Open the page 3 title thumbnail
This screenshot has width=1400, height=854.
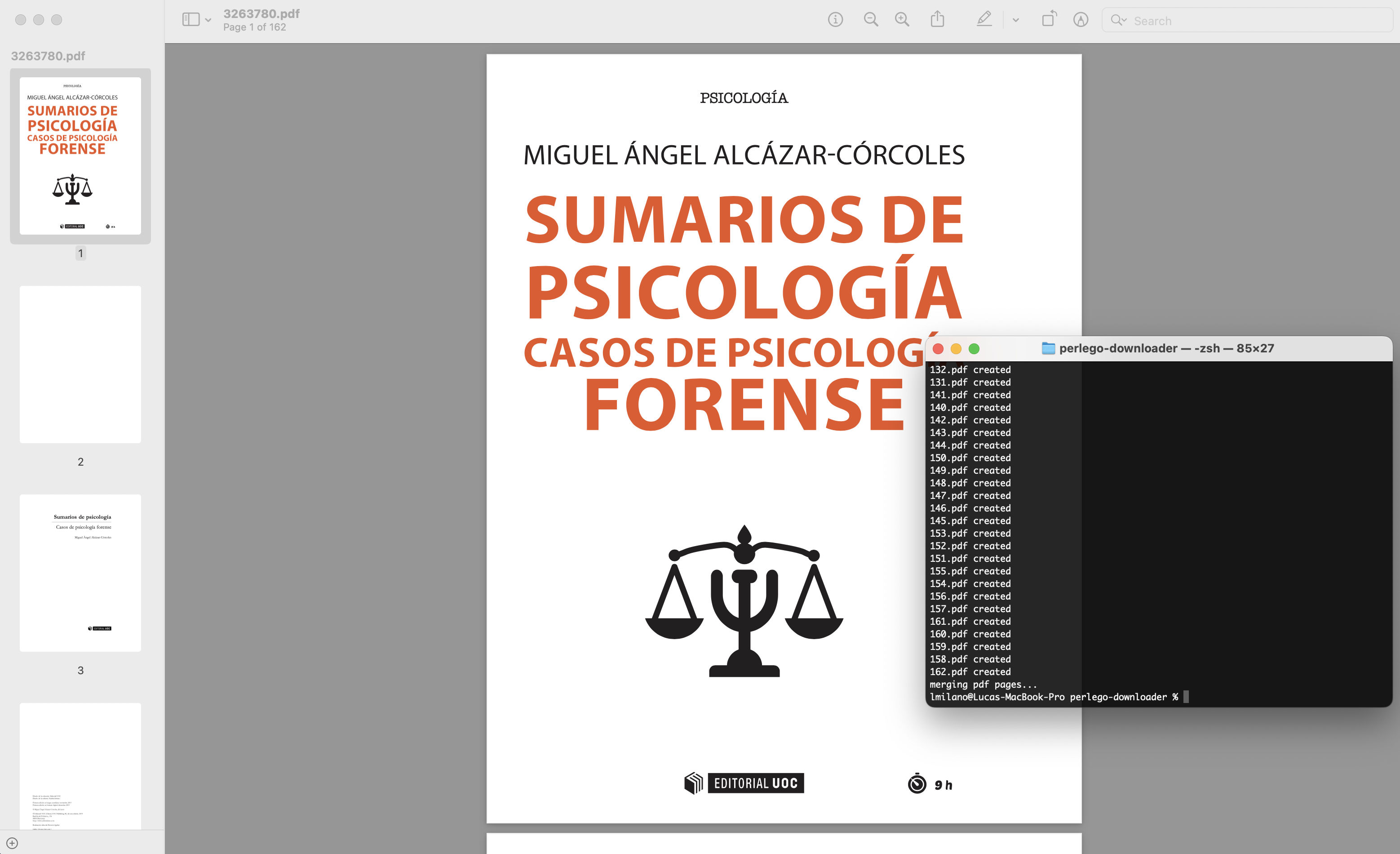[x=80, y=573]
